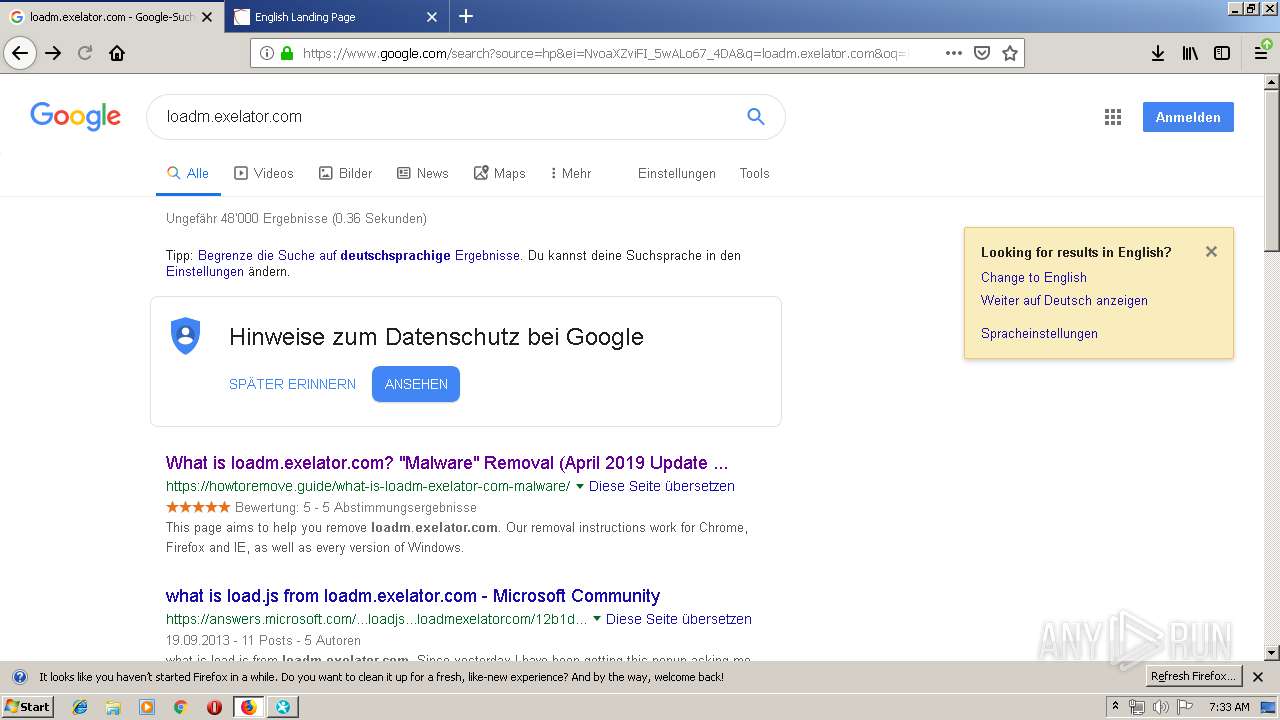Show hidden tray icons arrow
This screenshot has height=720, width=1280.
1116,707
